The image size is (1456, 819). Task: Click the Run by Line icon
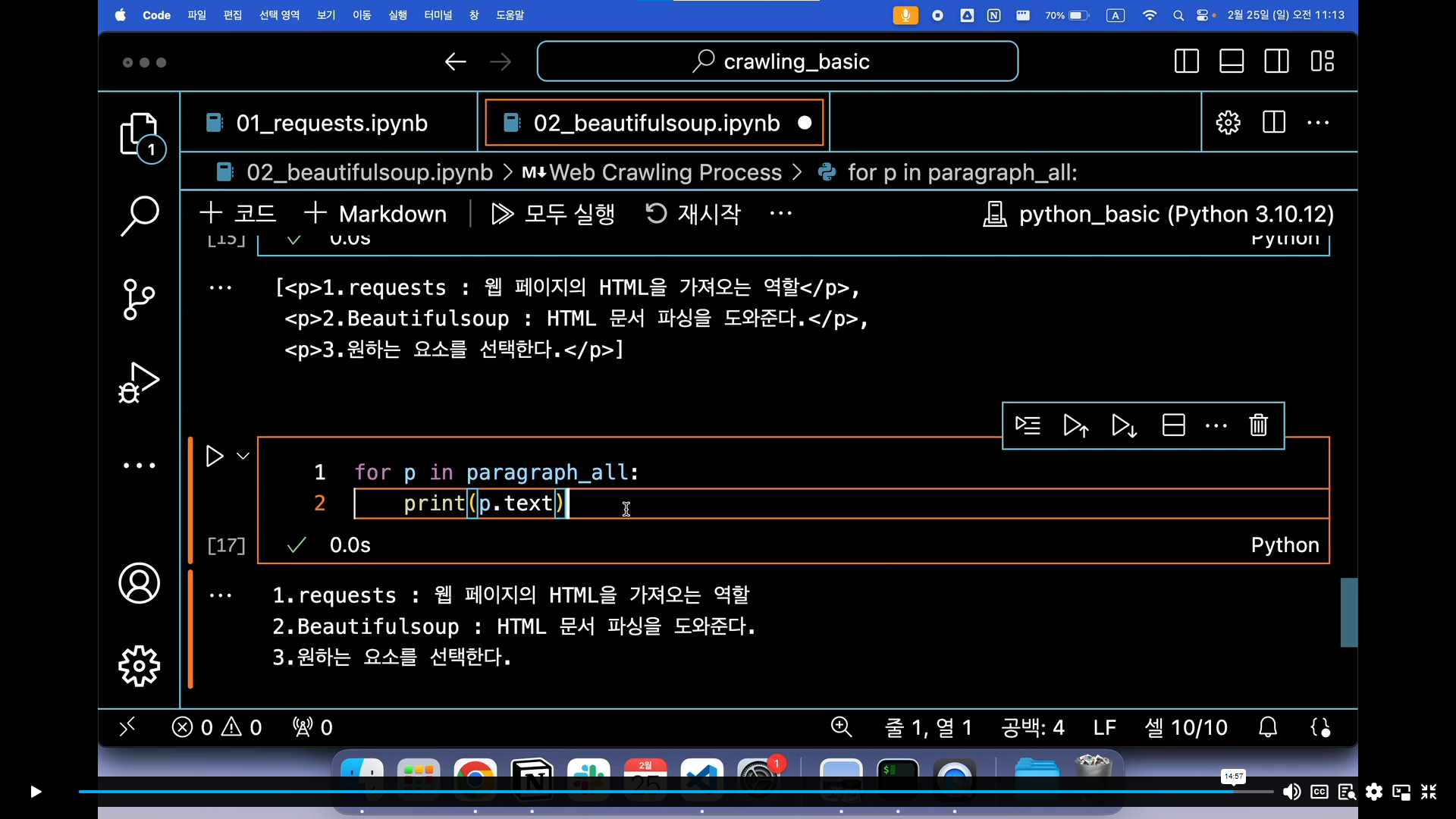pyautogui.click(x=1028, y=425)
